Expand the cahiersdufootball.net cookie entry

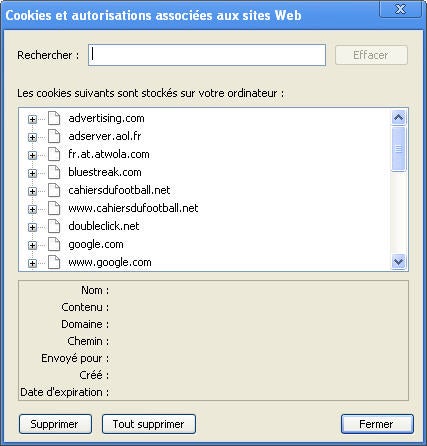32,191
